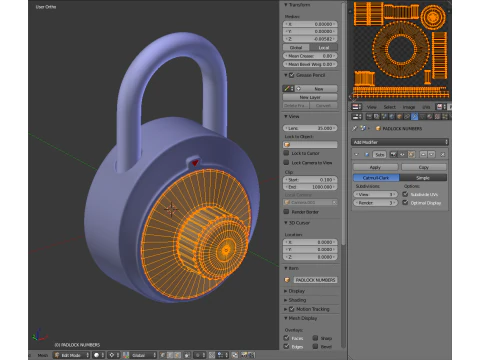Toggle Subsurf modifier viewport visibility eye
The height and width of the screenshot is (360, 480).
[x=402, y=154]
